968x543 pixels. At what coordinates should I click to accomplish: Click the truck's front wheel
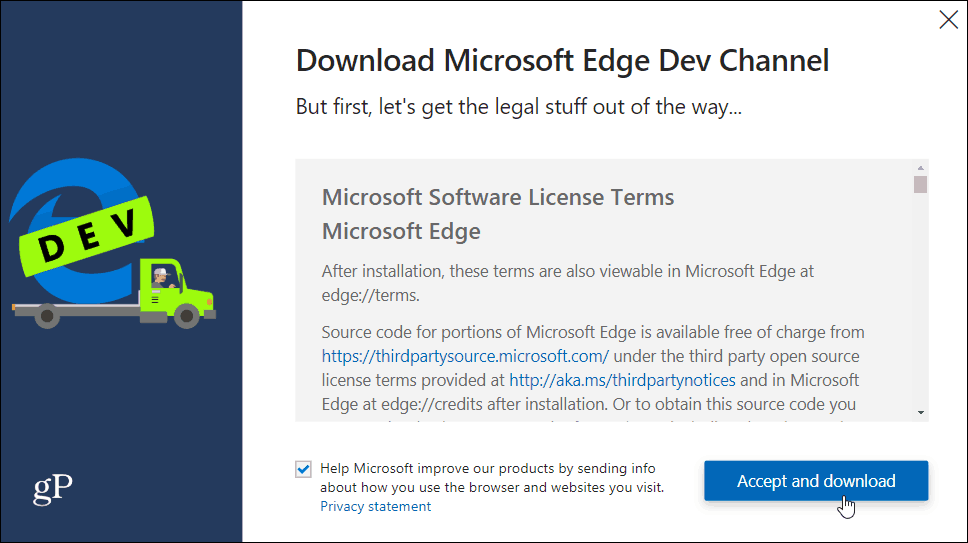[186, 317]
